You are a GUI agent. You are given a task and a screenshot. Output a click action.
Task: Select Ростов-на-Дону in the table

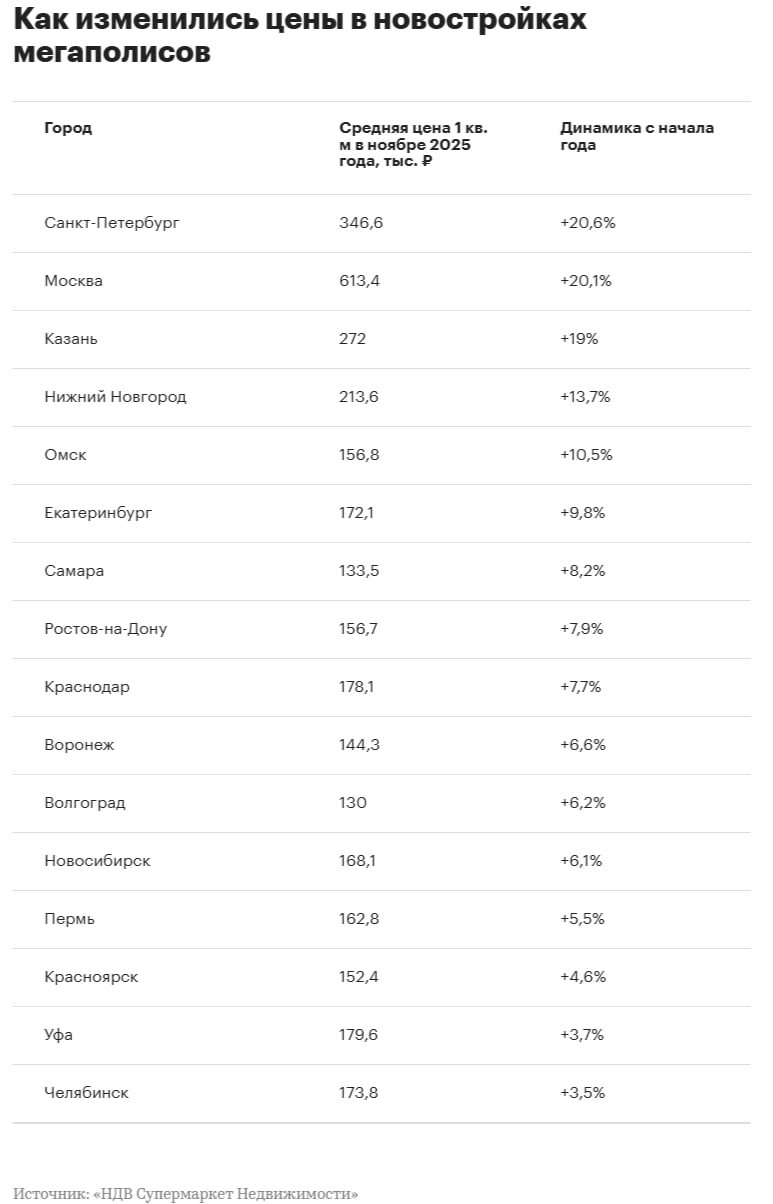click(x=106, y=629)
